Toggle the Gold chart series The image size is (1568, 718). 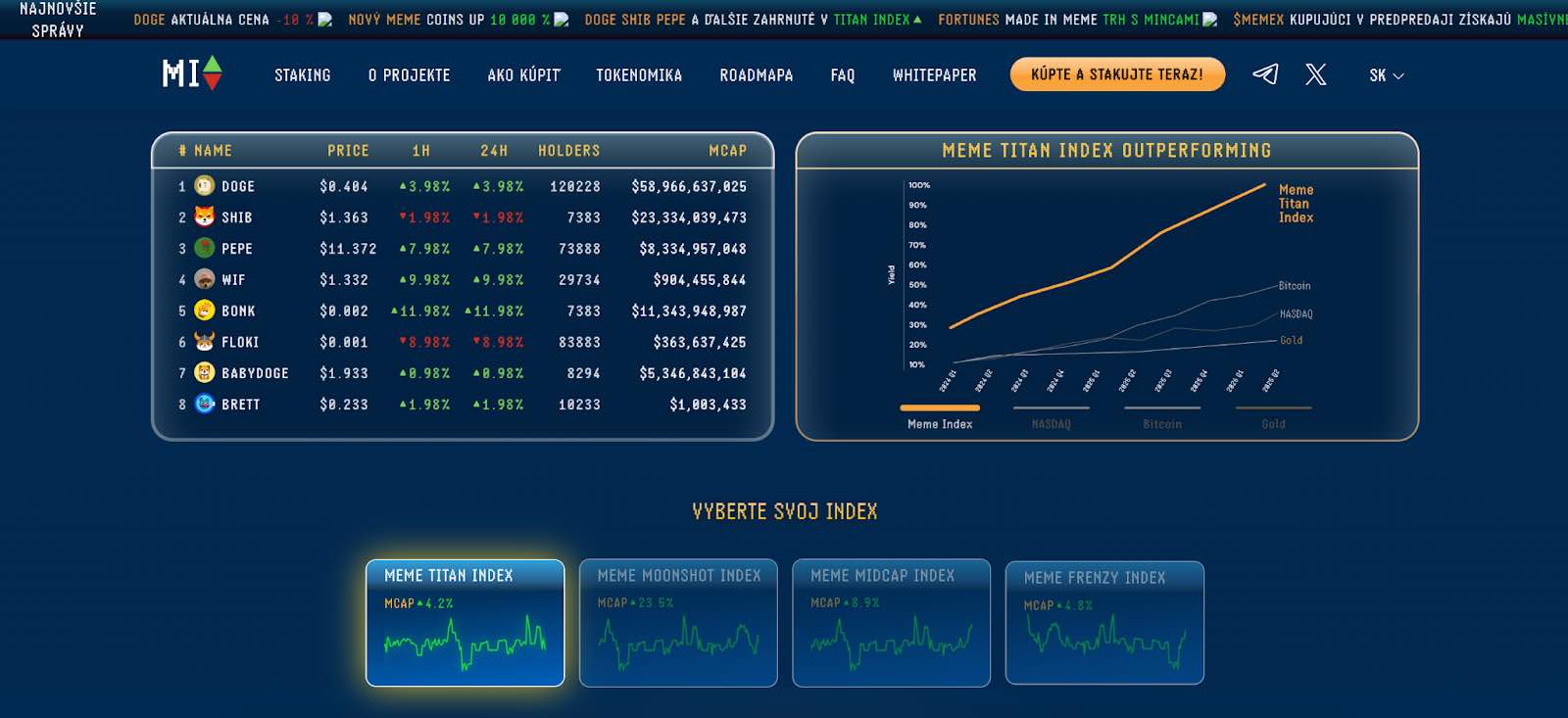pyautogui.click(x=1273, y=417)
